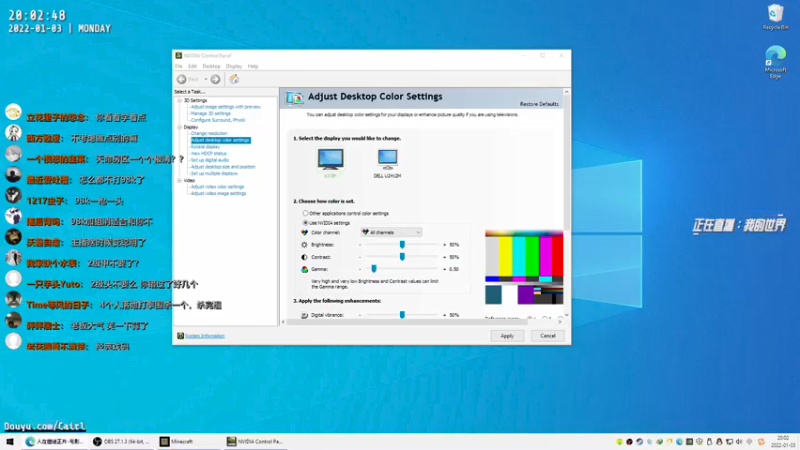Select Use NVIDIA settings radio button
The height and width of the screenshot is (450, 800).
(x=305, y=223)
